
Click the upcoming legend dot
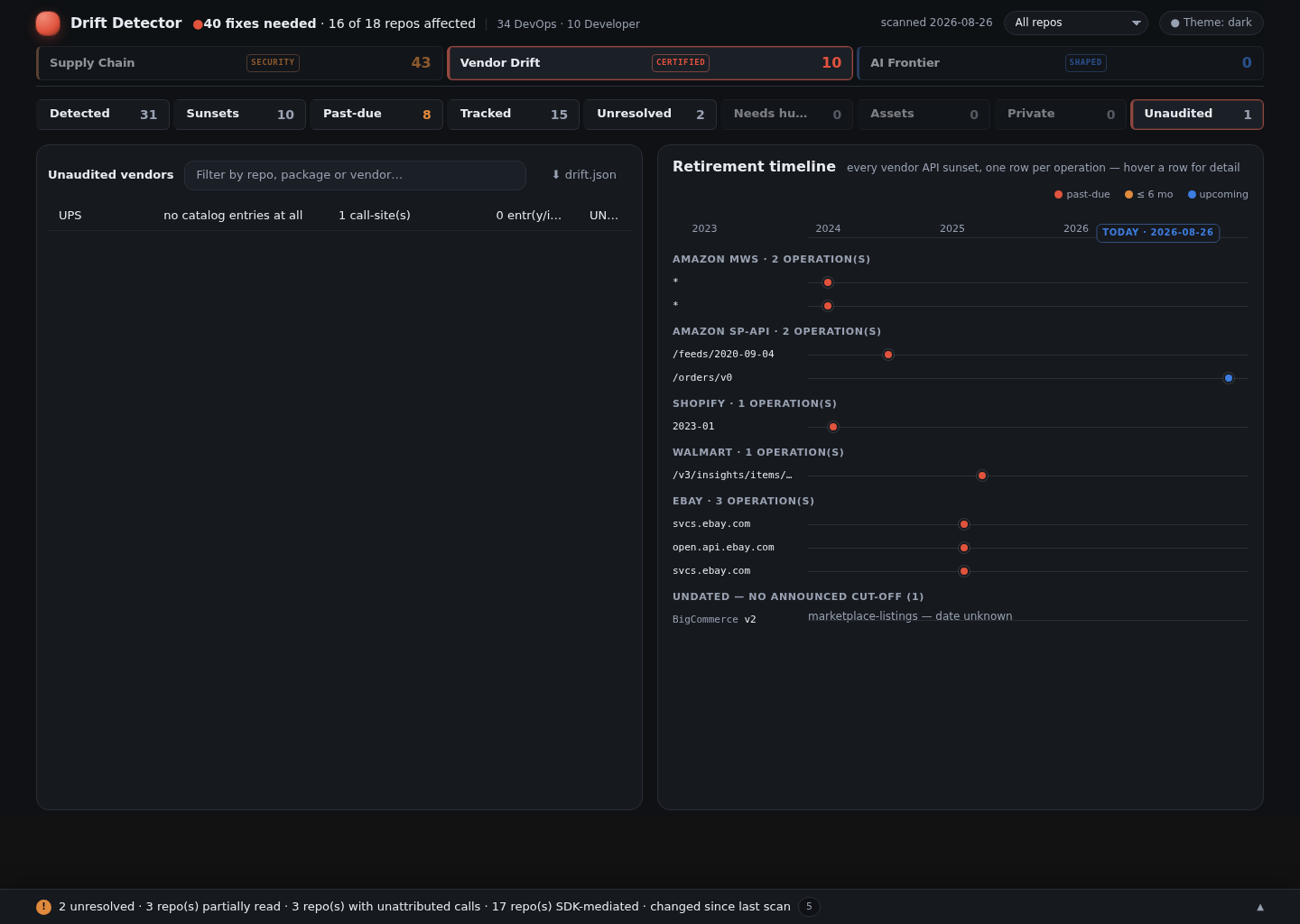pos(1192,195)
